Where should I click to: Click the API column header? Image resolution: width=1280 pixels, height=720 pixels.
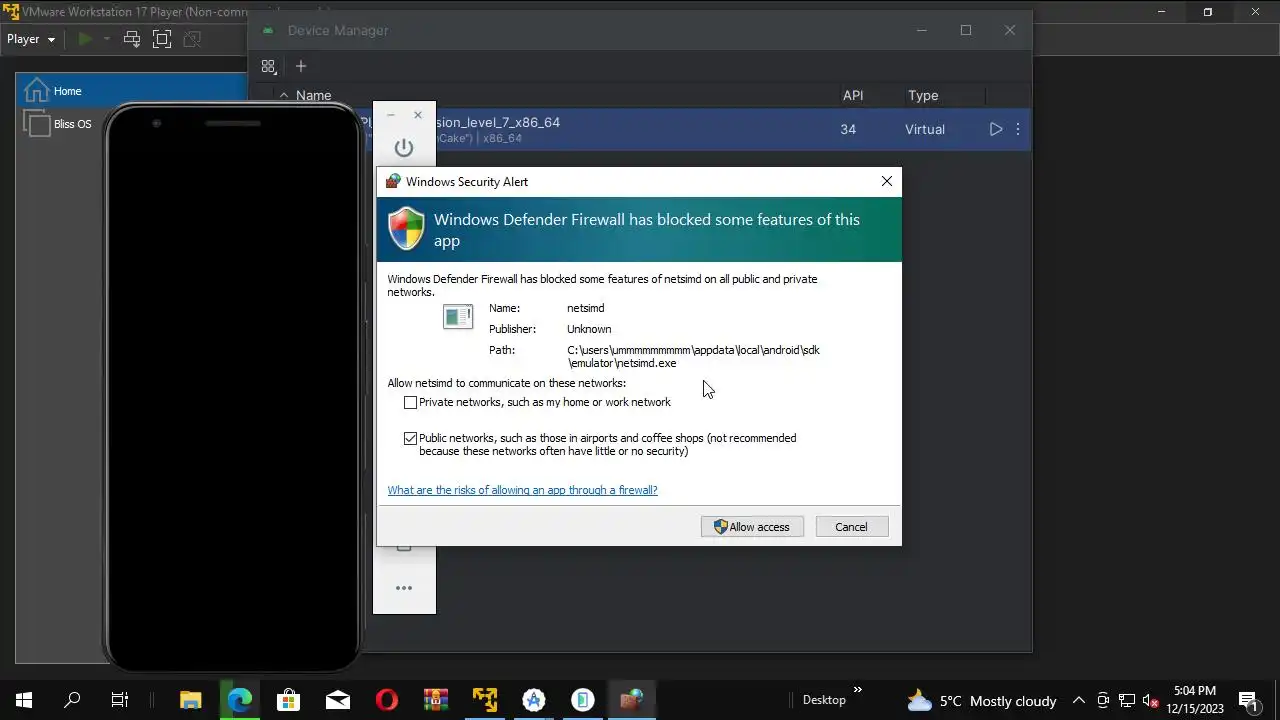click(x=853, y=96)
